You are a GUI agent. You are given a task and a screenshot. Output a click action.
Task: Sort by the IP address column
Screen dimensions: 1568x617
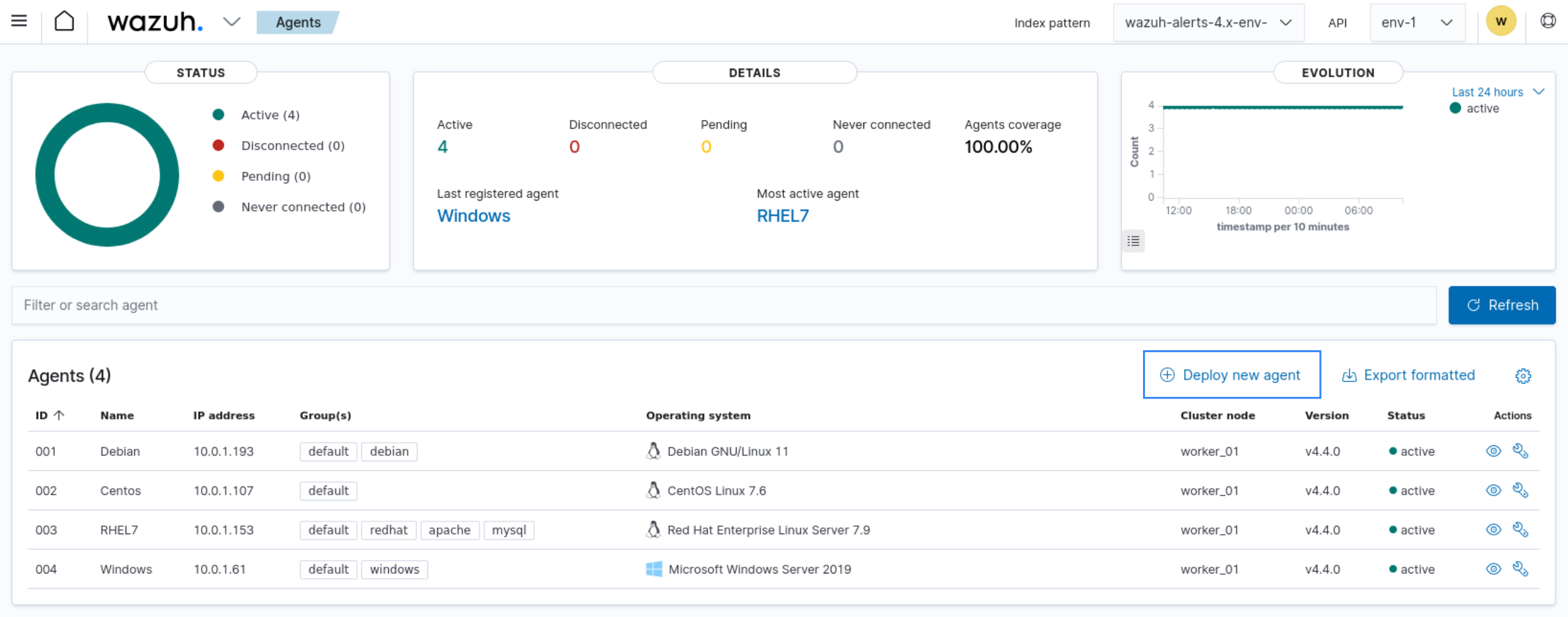[x=224, y=415]
